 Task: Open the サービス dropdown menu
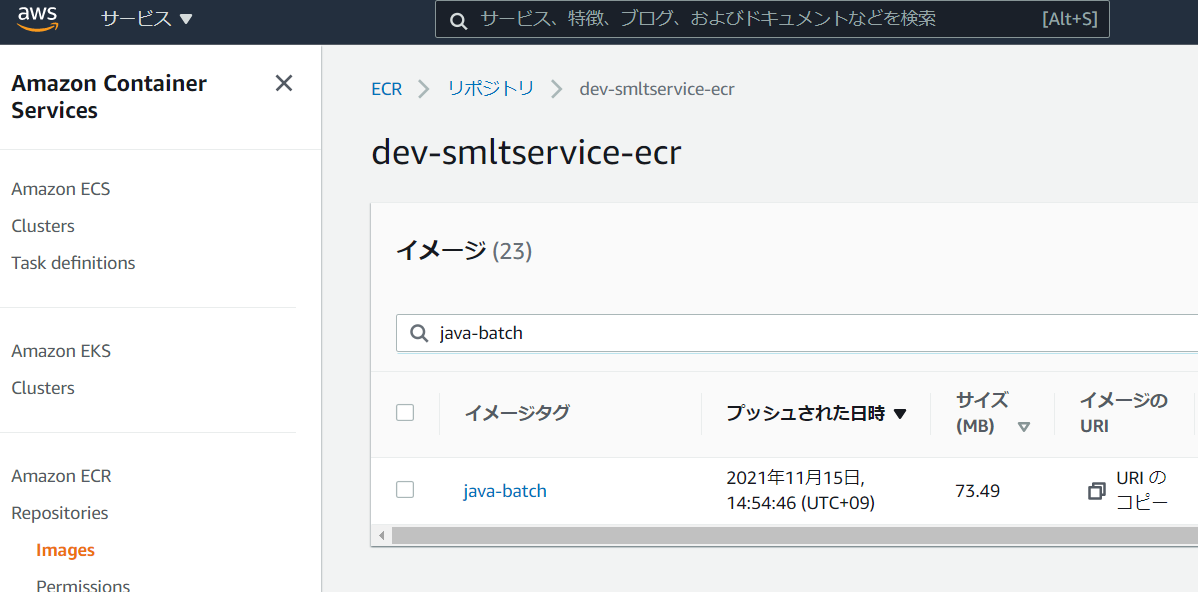tap(146, 20)
